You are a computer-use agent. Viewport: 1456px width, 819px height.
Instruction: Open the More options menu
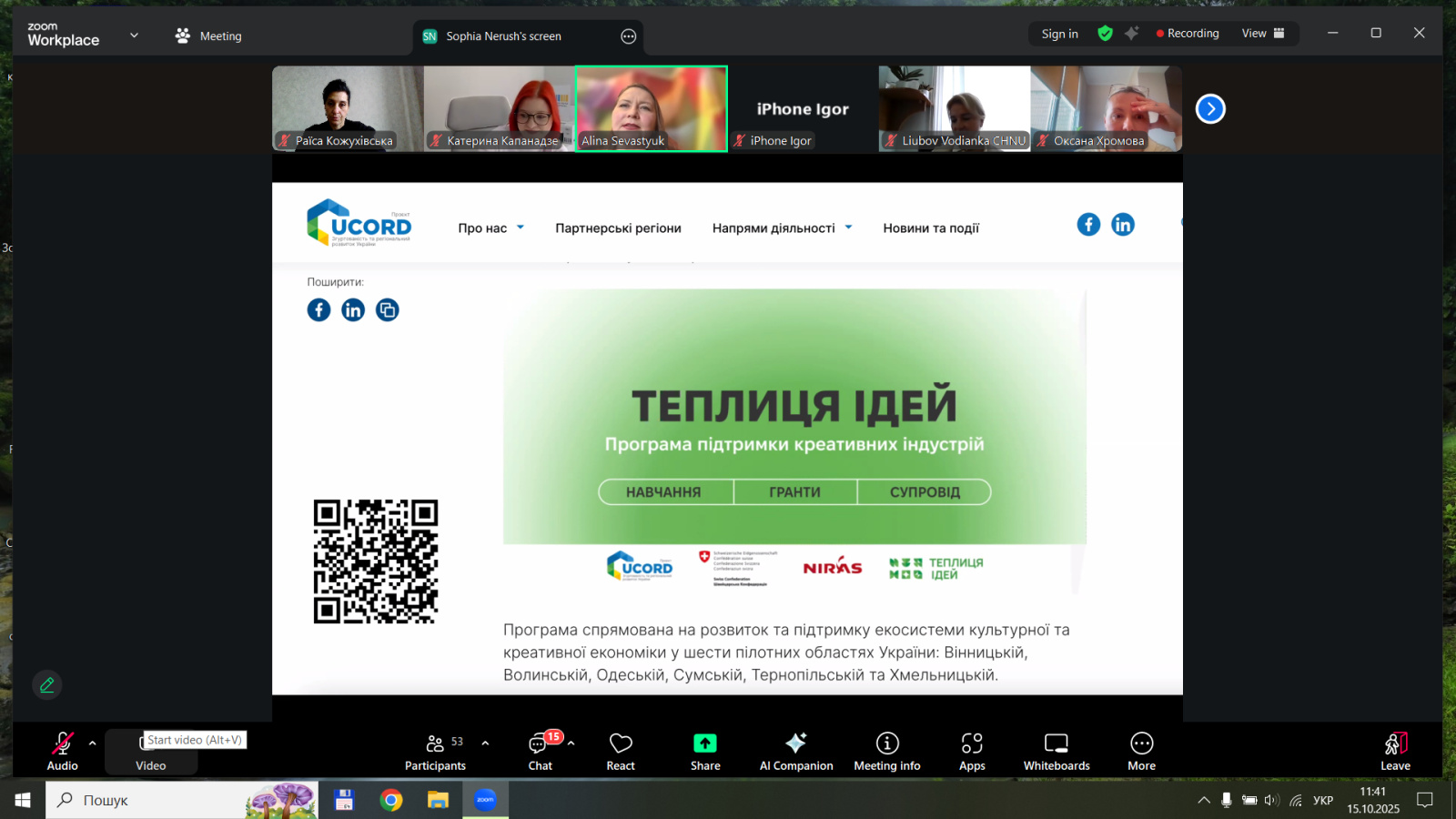click(x=1141, y=751)
